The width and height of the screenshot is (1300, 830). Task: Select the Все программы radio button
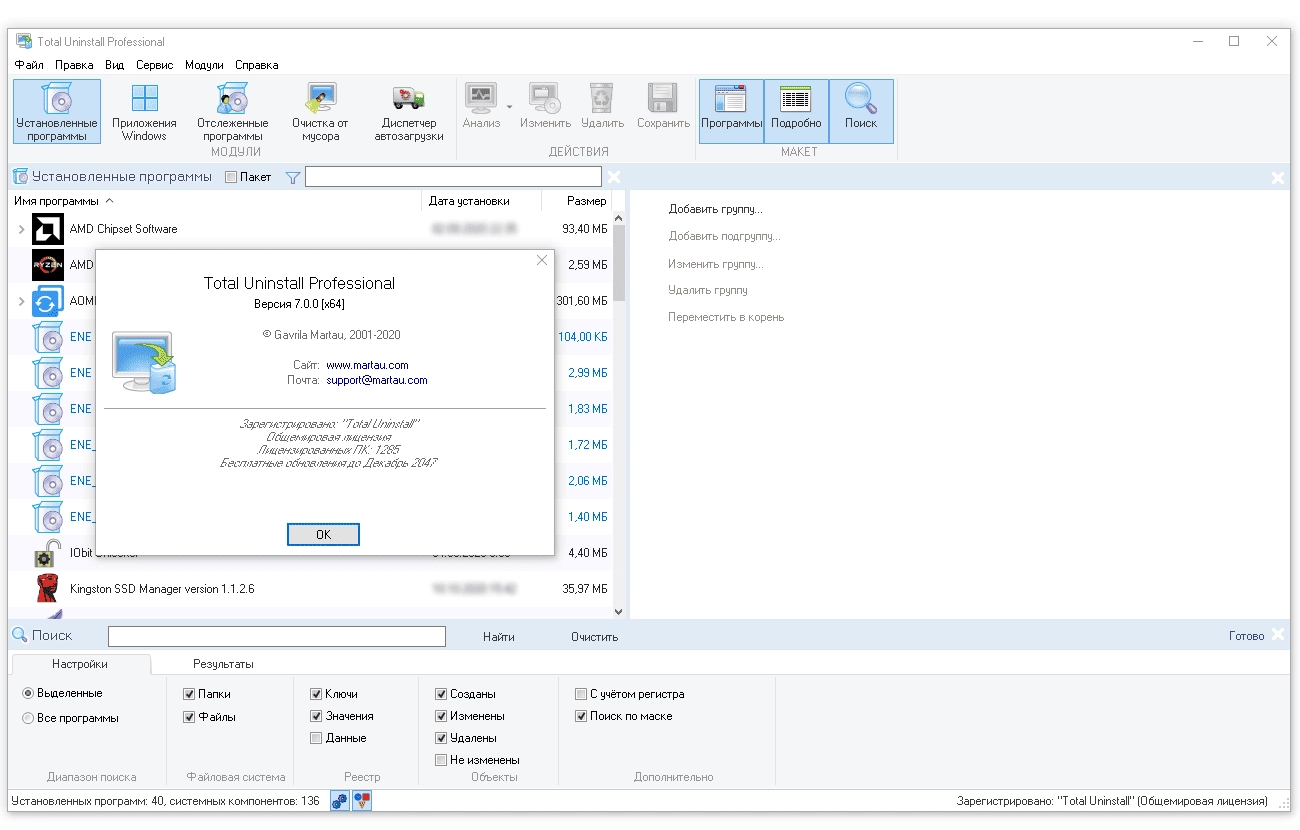point(28,718)
